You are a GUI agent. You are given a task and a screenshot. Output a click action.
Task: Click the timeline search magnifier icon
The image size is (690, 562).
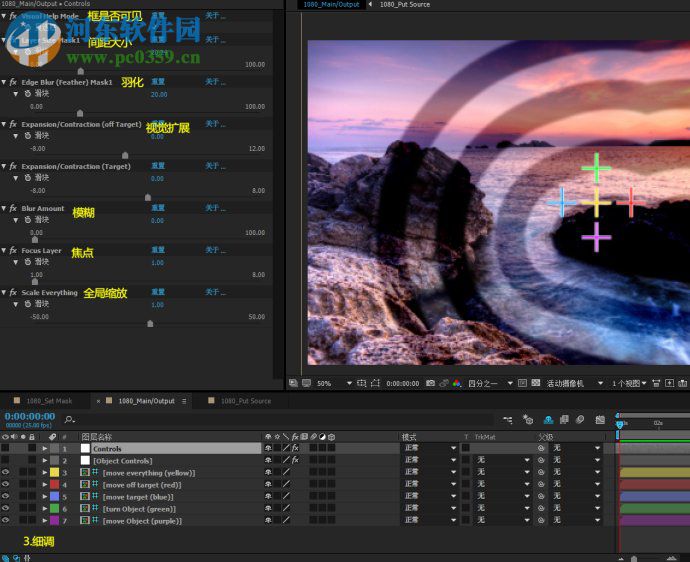69,420
